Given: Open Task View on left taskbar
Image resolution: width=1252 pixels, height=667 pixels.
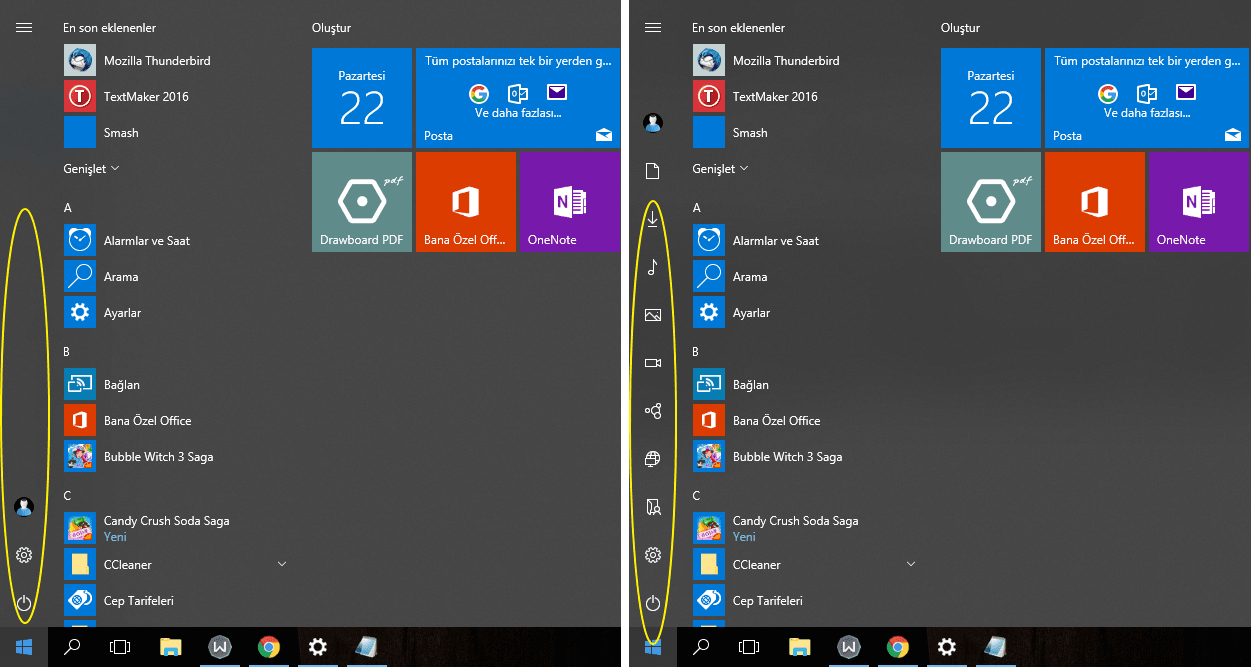Looking at the screenshot, I should point(120,647).
